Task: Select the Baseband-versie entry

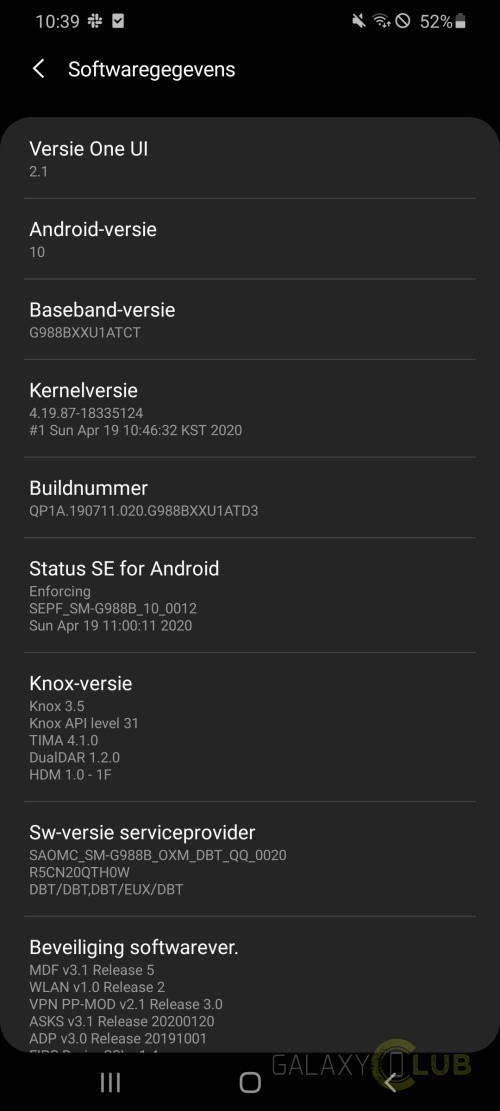Action: coord(250,320)
